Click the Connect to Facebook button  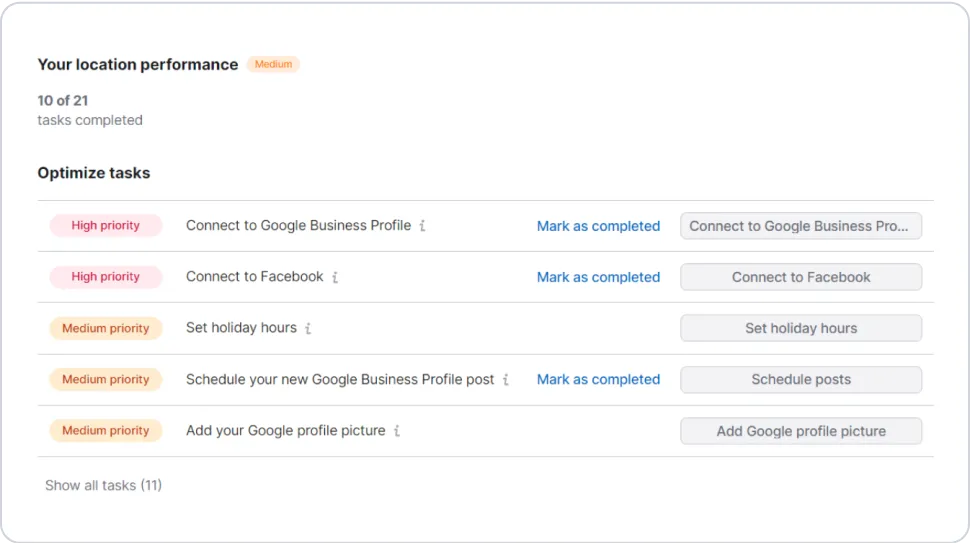[801, 277]
